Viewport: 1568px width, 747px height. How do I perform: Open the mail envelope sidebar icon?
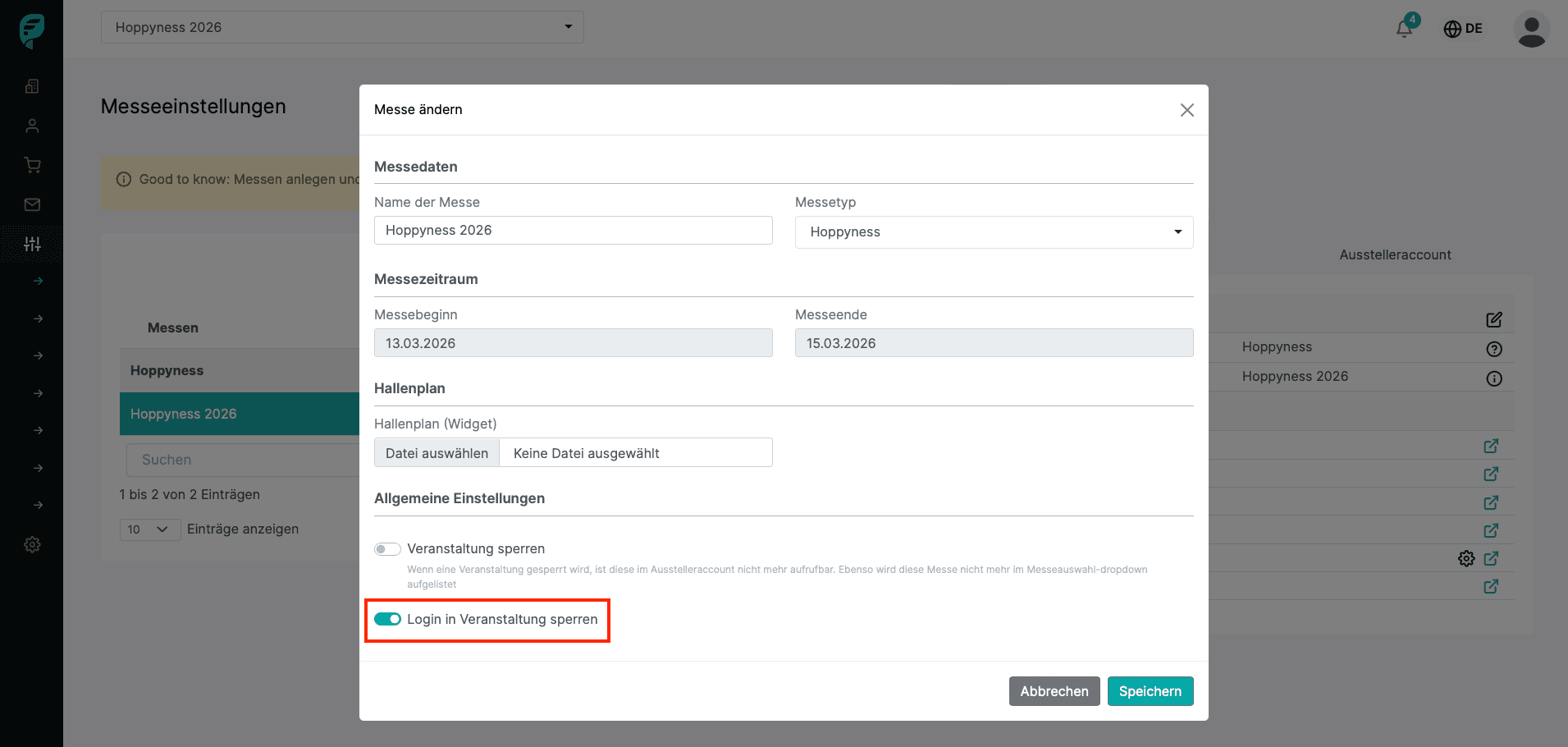32,204
